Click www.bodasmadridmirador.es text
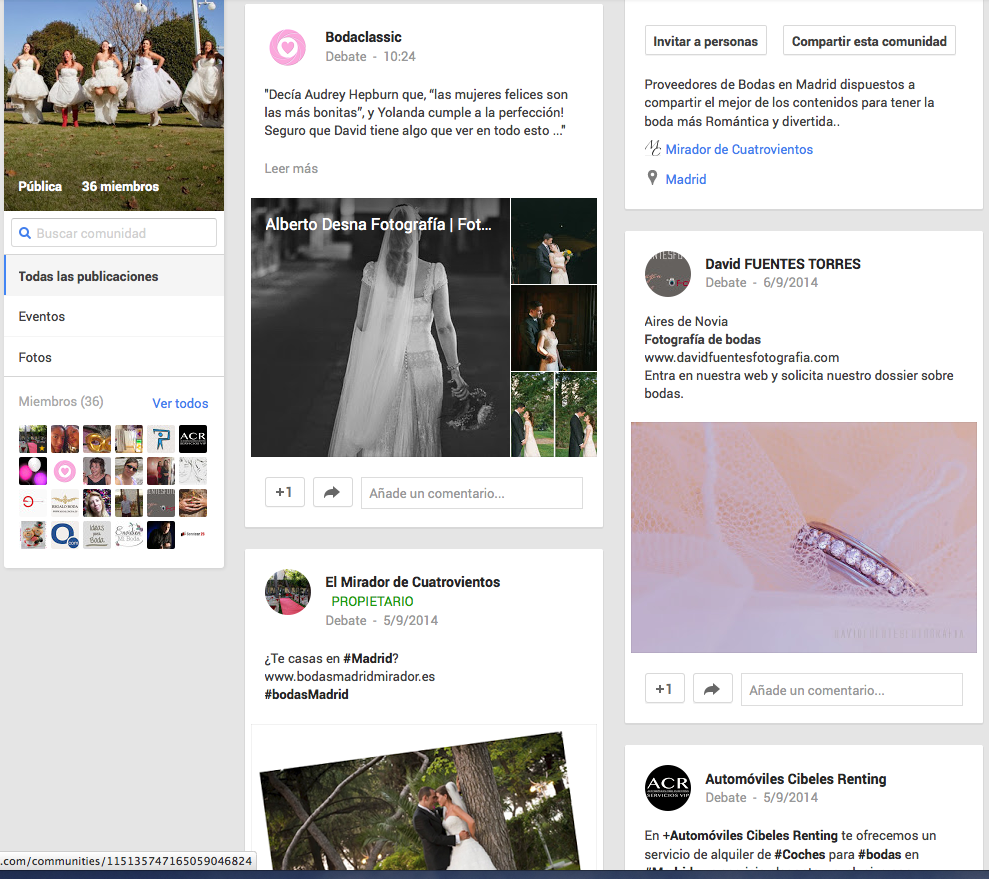Screen dimensions: 989x879 pyautogui.click(x=349, y=676)
